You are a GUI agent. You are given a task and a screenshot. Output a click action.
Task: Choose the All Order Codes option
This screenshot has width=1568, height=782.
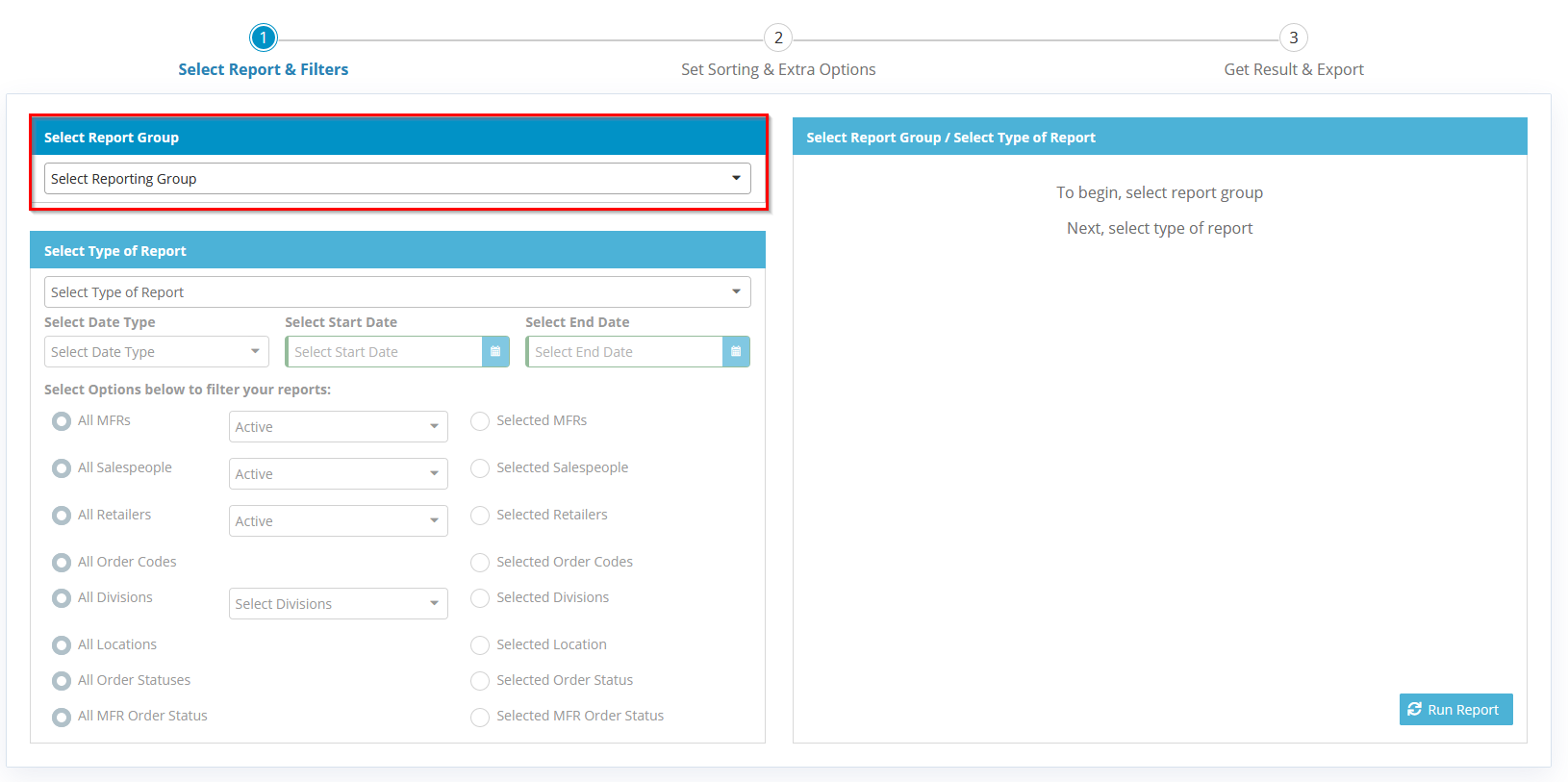pos(62,563)
